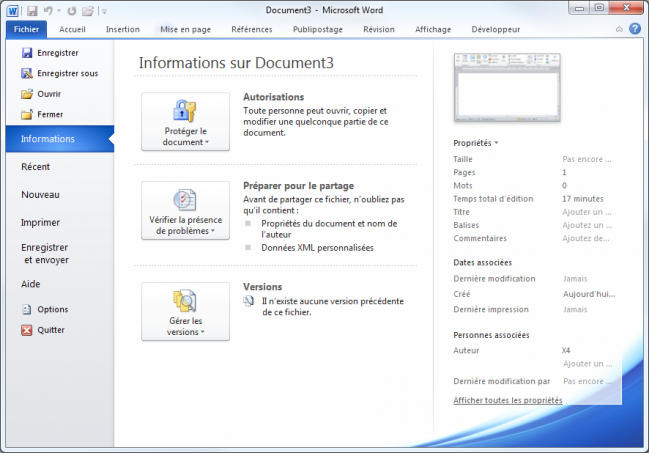The height and width of the screenshot is (453, 649).
Task: Switch to the Insertion ribbon tab
Action: [123, 30]
